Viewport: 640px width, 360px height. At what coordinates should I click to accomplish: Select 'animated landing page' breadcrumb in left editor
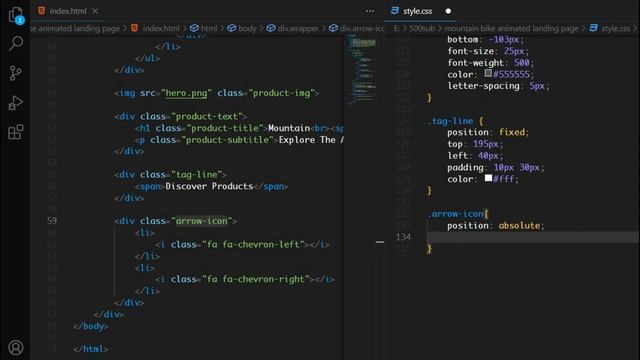coord(76,28)
